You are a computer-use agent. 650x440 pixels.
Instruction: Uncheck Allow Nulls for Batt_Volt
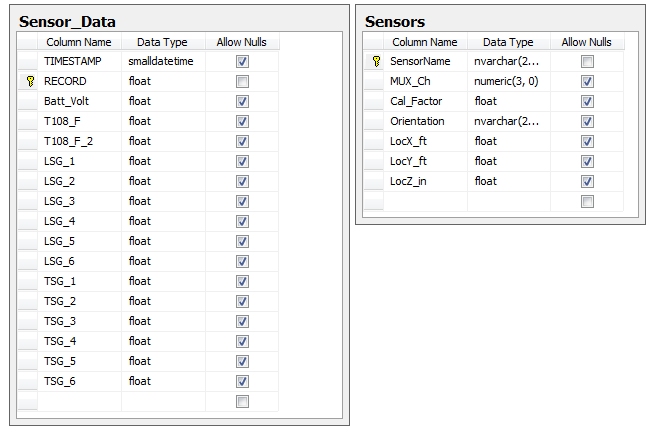243,102
